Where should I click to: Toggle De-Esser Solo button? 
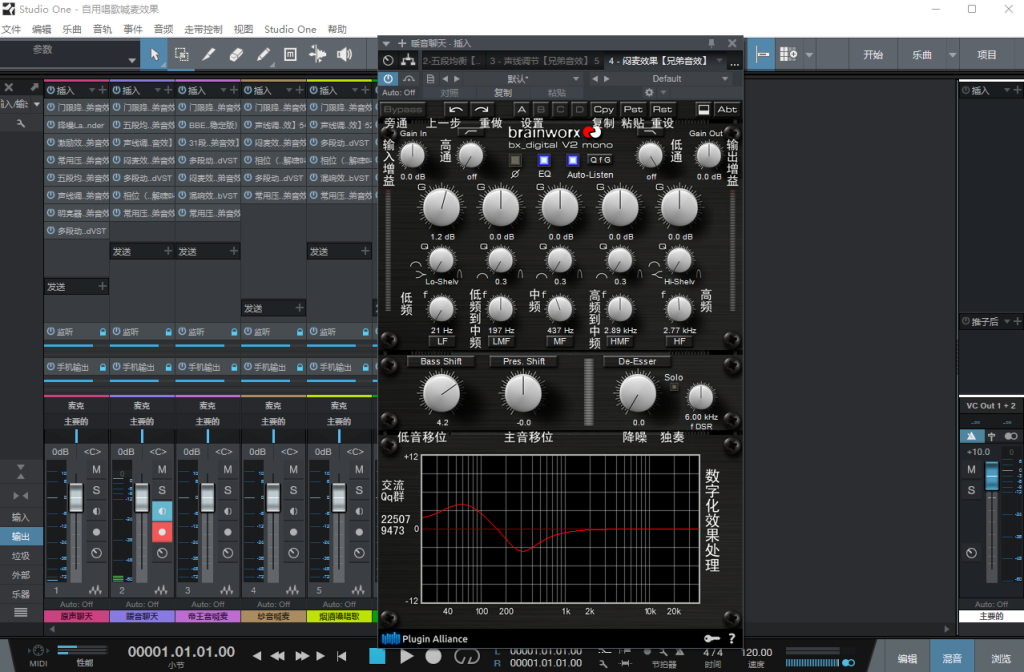pyautogui.click(x=674, y=387)
